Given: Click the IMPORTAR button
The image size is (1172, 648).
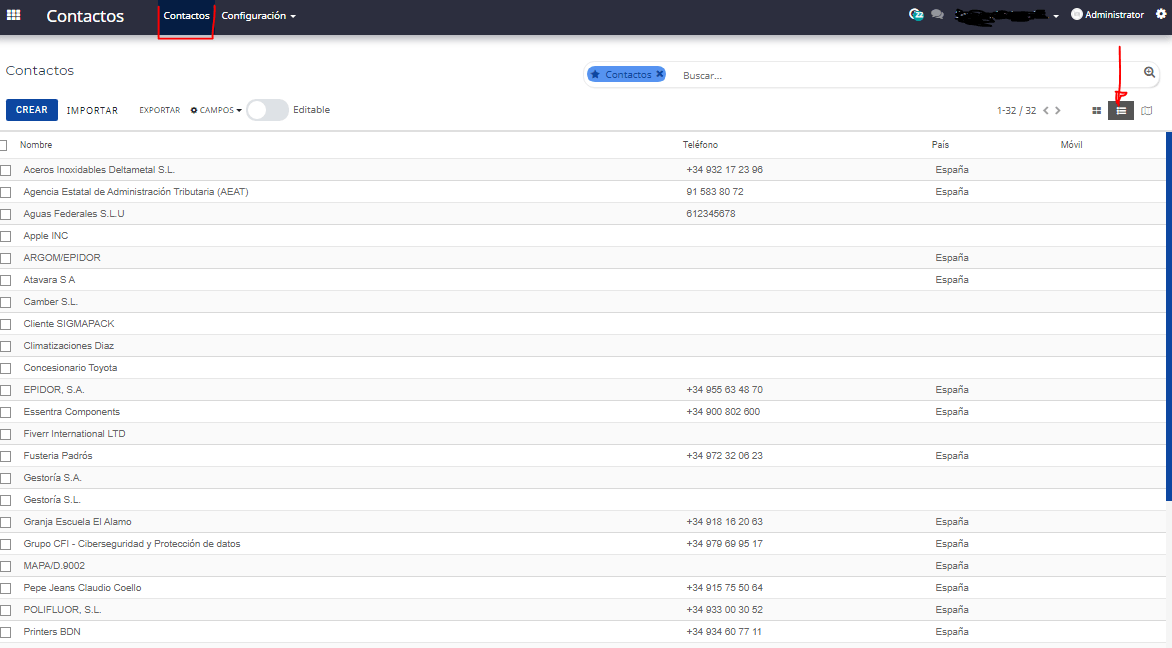Looking at the screenshot, I should click(x=92, y=110).
